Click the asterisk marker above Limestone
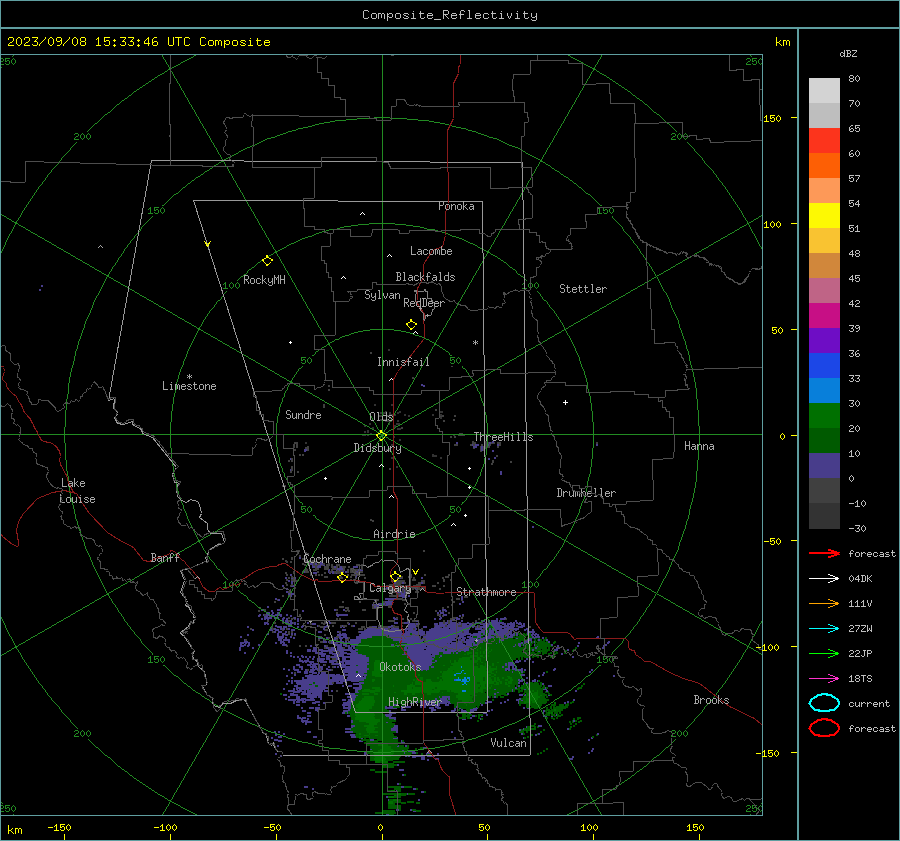The width and height of the screenshot is (900, 841). coord(189,377)
